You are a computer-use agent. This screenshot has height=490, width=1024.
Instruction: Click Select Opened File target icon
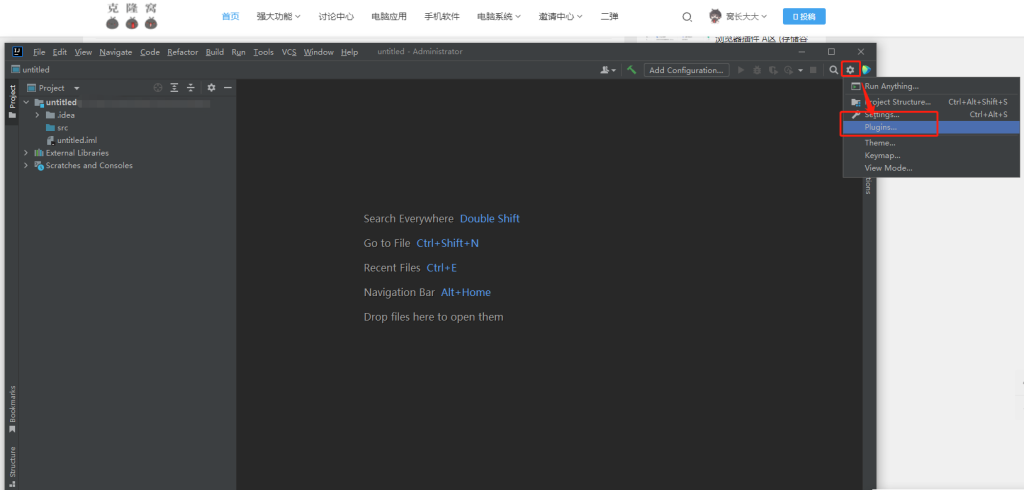[158, 88]
